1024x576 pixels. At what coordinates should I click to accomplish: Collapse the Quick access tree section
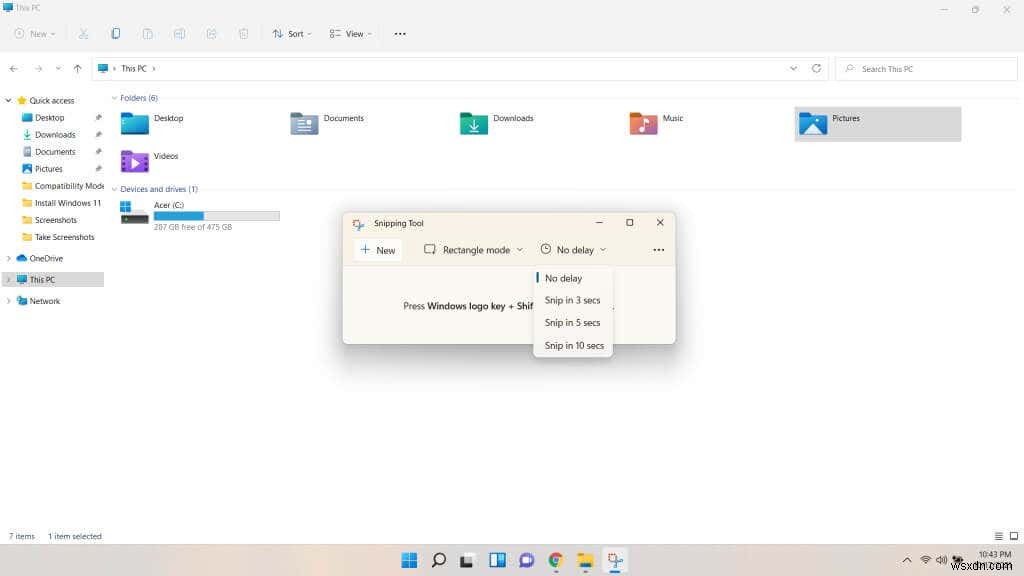coord(8,100)
